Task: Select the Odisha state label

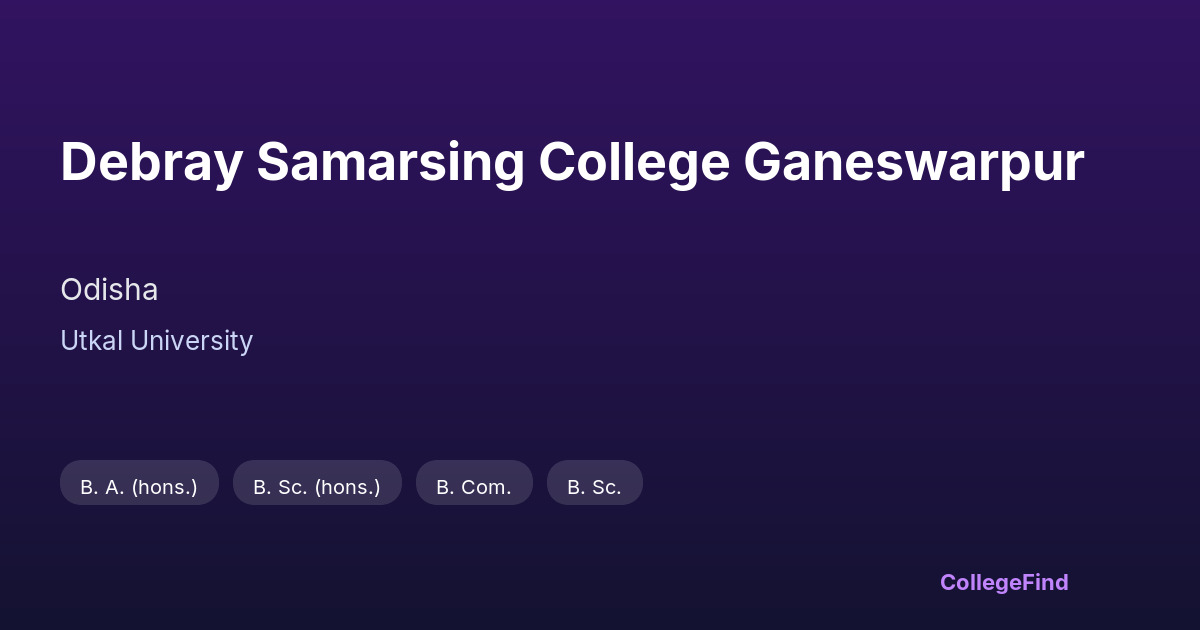Action: 109,290
